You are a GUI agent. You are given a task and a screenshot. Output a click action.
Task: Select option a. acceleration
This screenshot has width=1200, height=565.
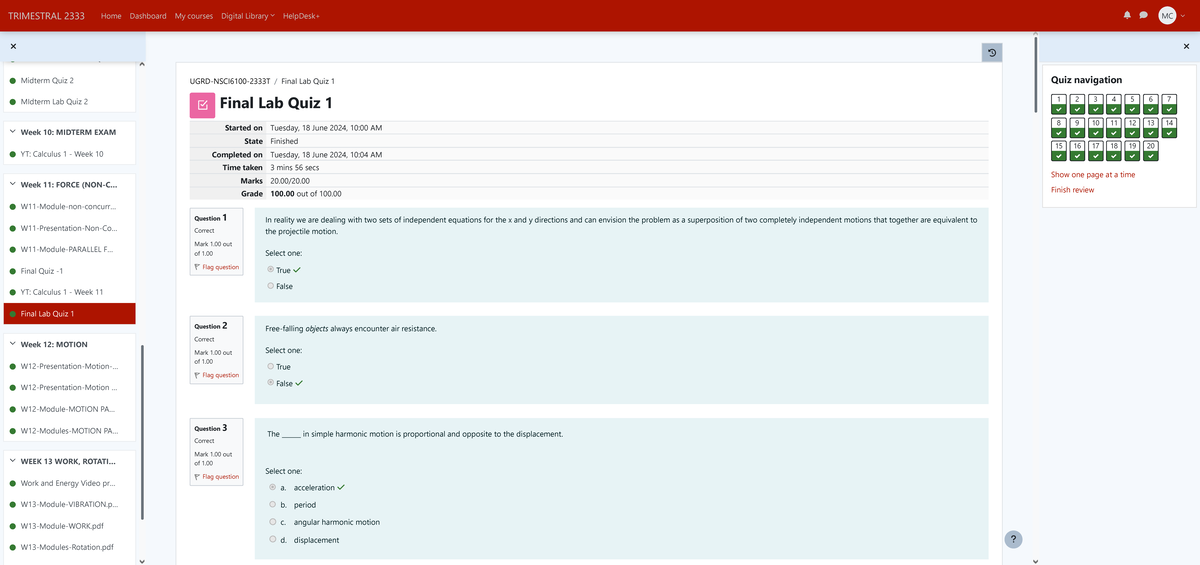273,487
